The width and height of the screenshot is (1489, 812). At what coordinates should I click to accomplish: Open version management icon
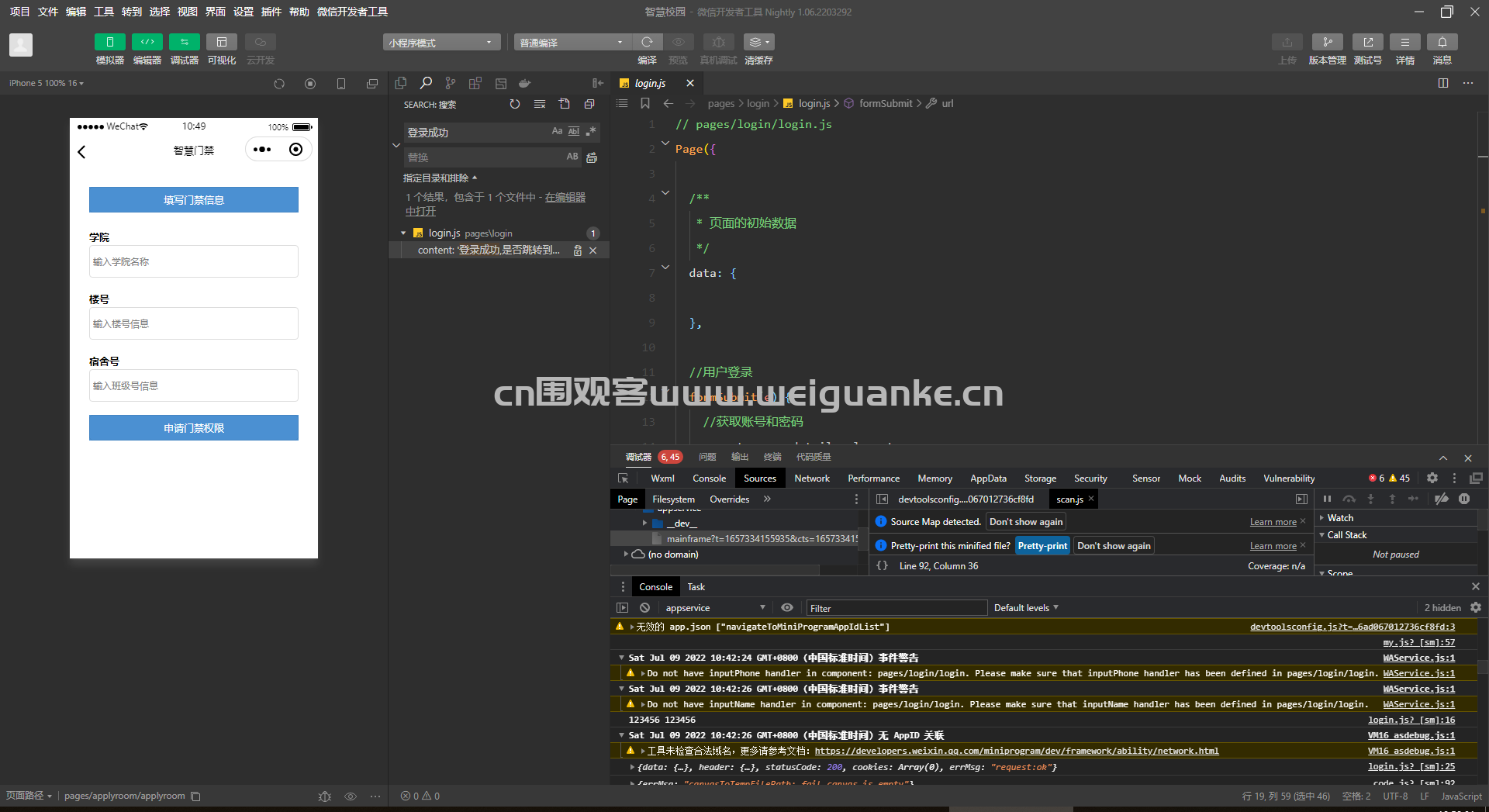tap(1327, 42)
